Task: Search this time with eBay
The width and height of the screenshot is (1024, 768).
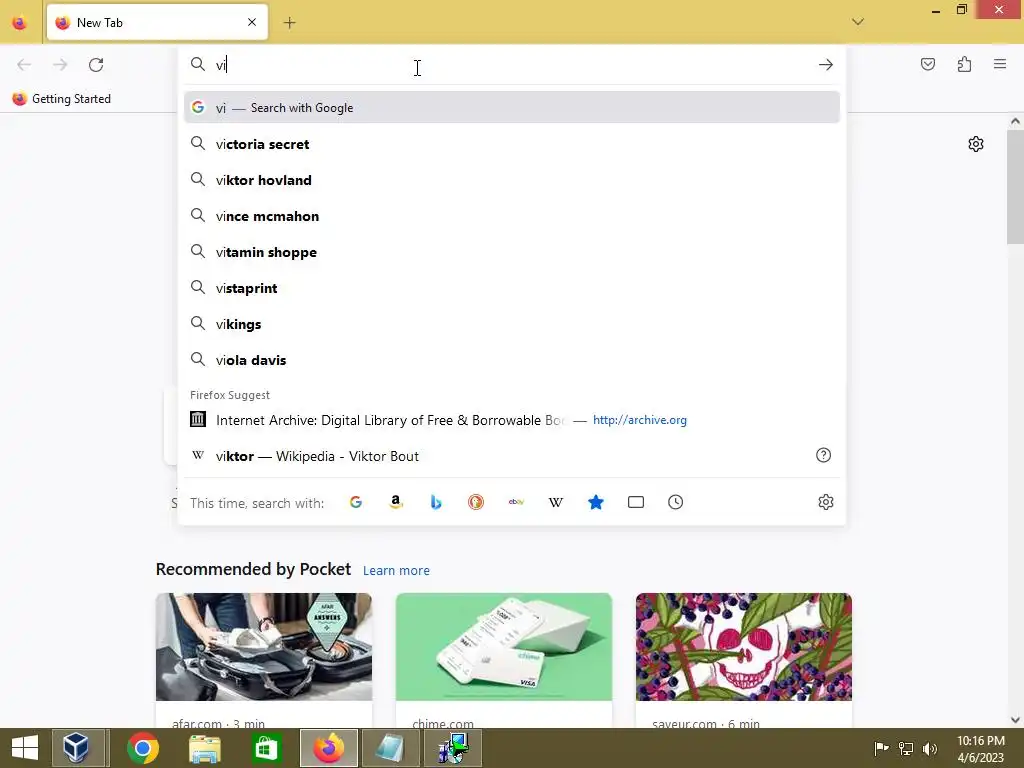Action: (x=516, y=502)
